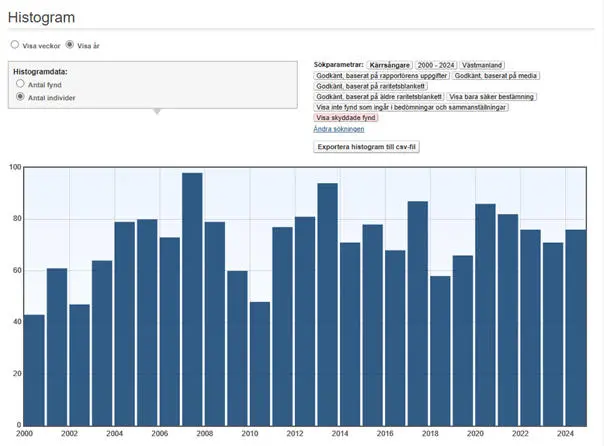Click the histogram bar for year 2018
Screen dimensions: 604x446
pyautogui.click(x=440, y=350)
